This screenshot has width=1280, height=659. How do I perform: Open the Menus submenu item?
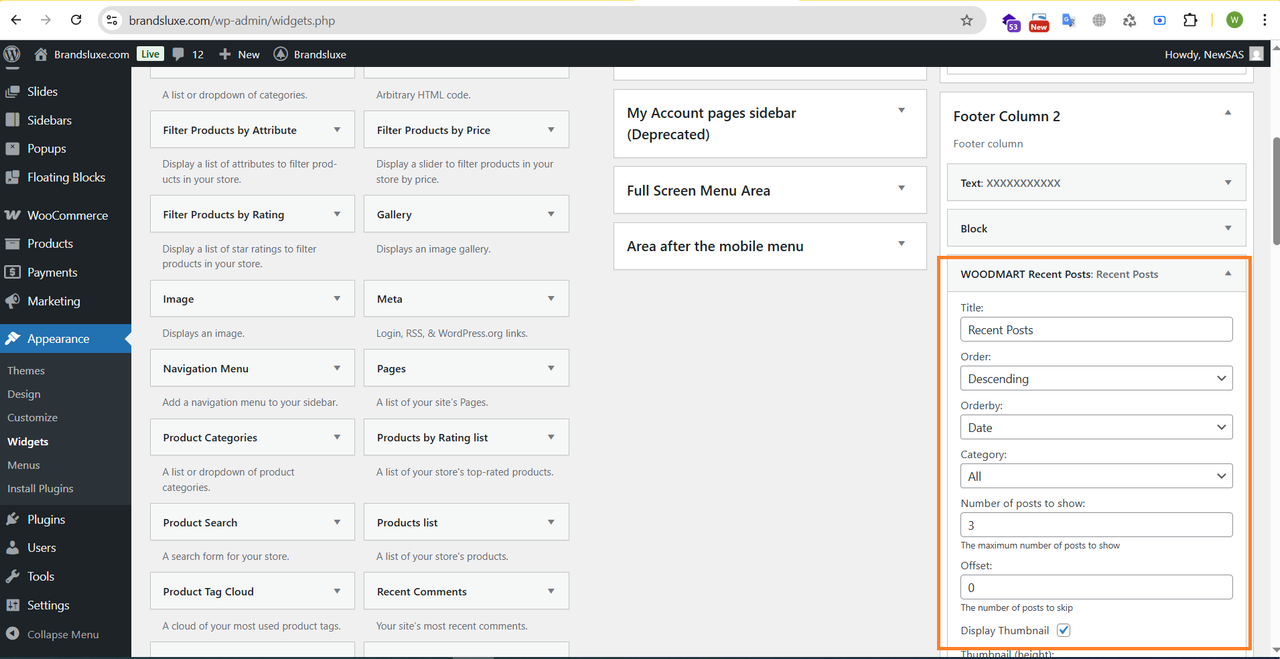click(x=24, y=465)
